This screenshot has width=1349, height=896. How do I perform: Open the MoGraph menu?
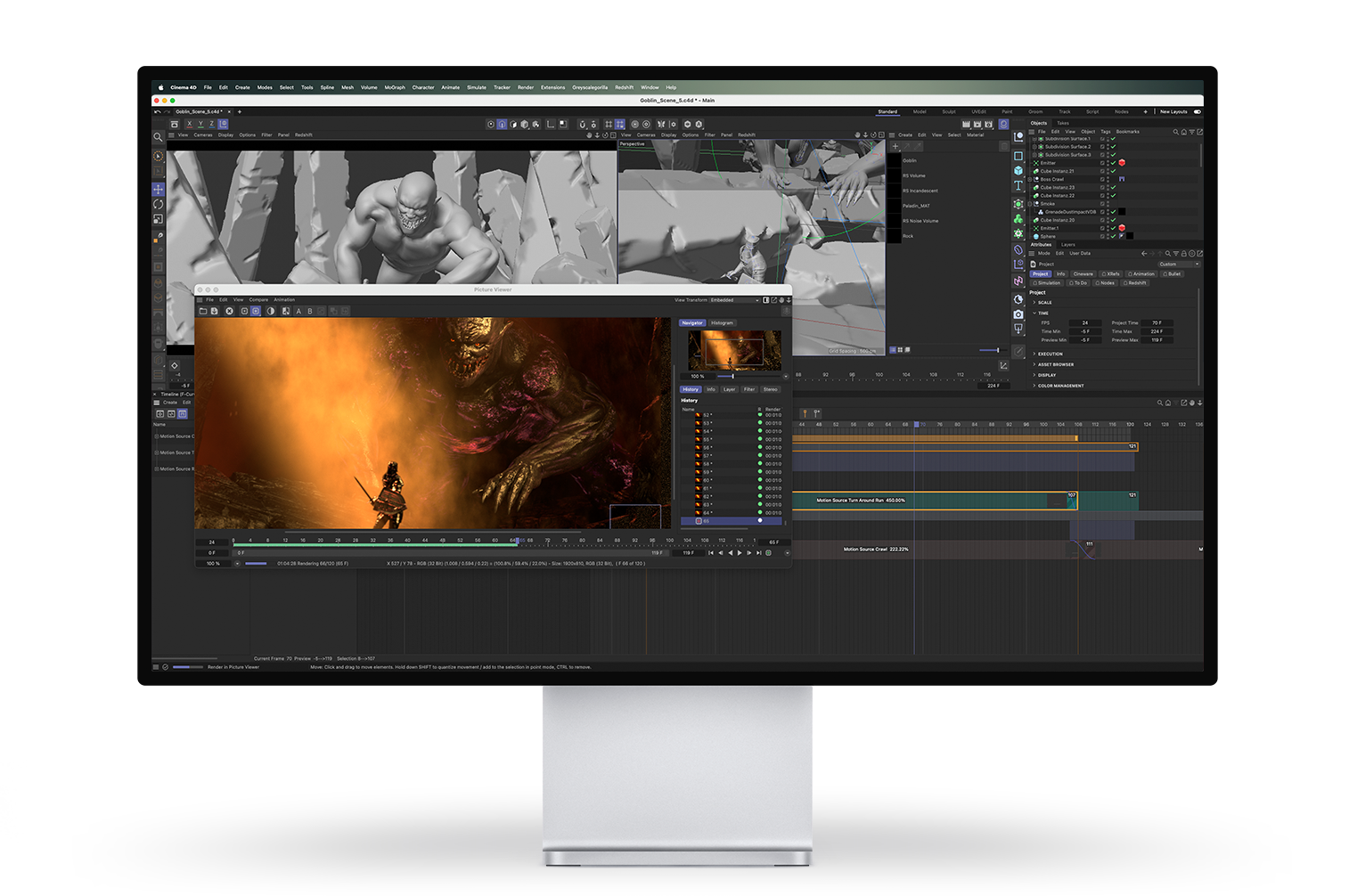[x=395, y=87]
